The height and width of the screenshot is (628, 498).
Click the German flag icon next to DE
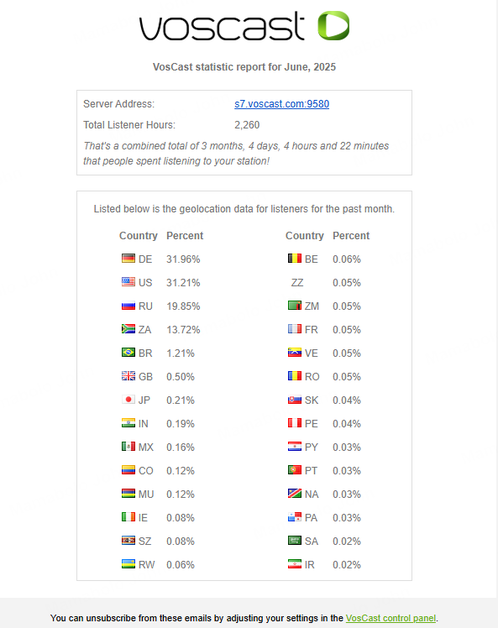point(128,258)
